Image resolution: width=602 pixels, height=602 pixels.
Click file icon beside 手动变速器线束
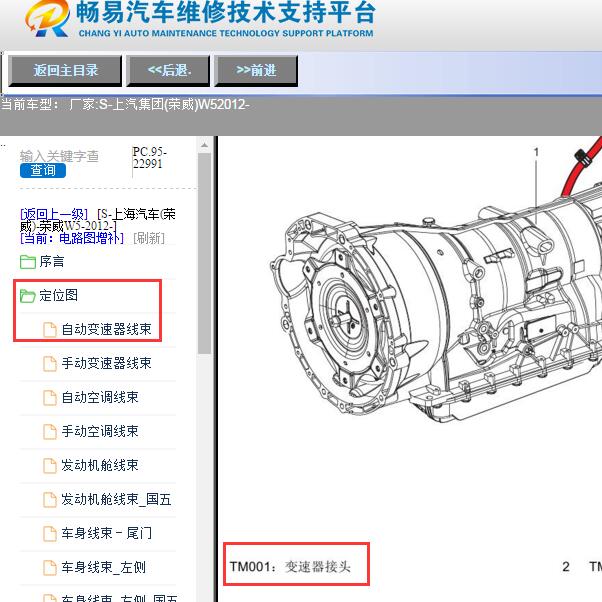(50, 364)
